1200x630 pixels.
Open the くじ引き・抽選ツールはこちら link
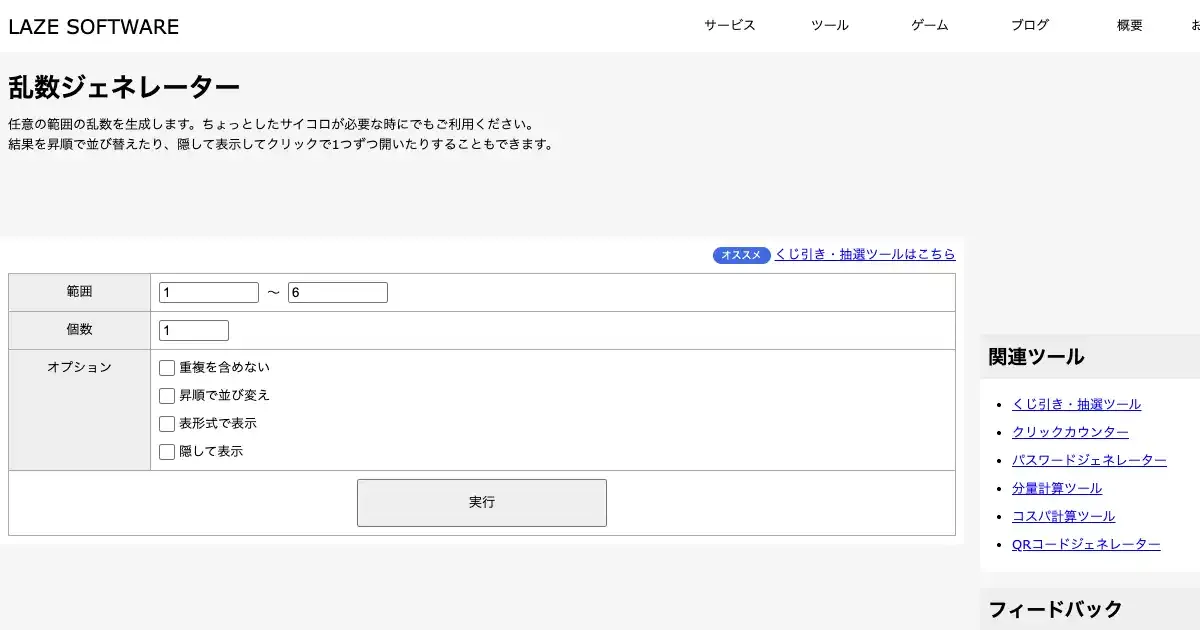click(864, 255)
